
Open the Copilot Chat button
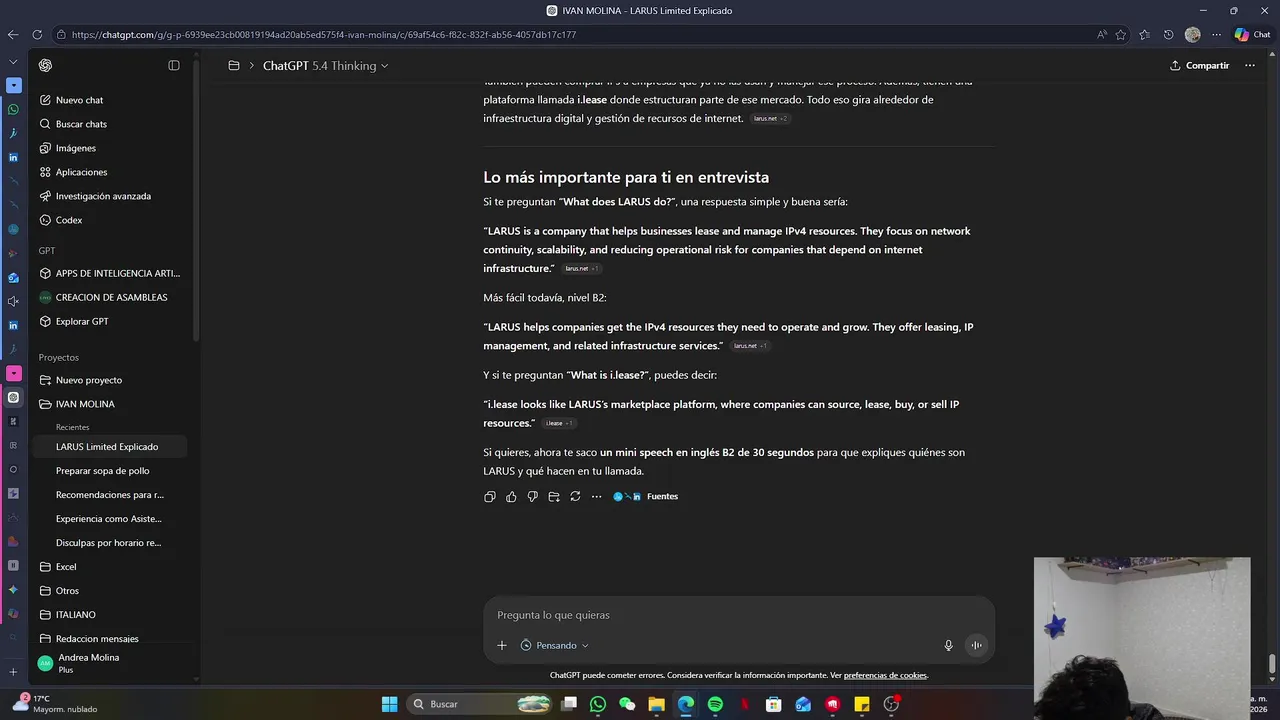click(x=1252, y=34)
